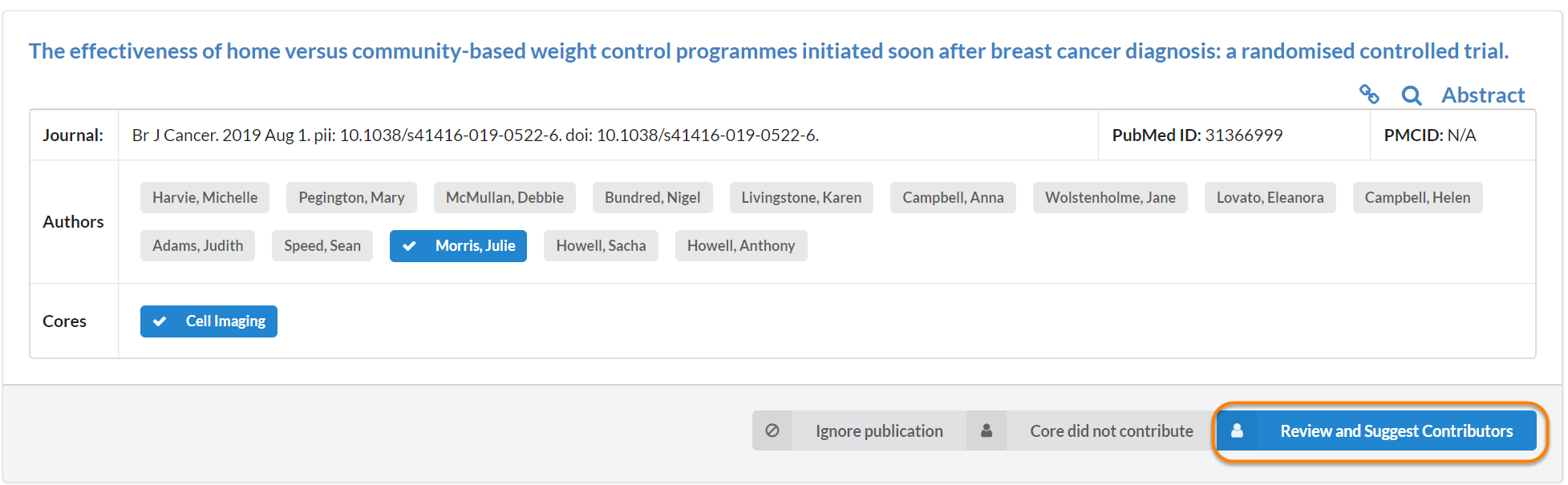1568x485 pixels.
Task: Click the PubMed ID 31366999 field
Action: coord(1197,135)
